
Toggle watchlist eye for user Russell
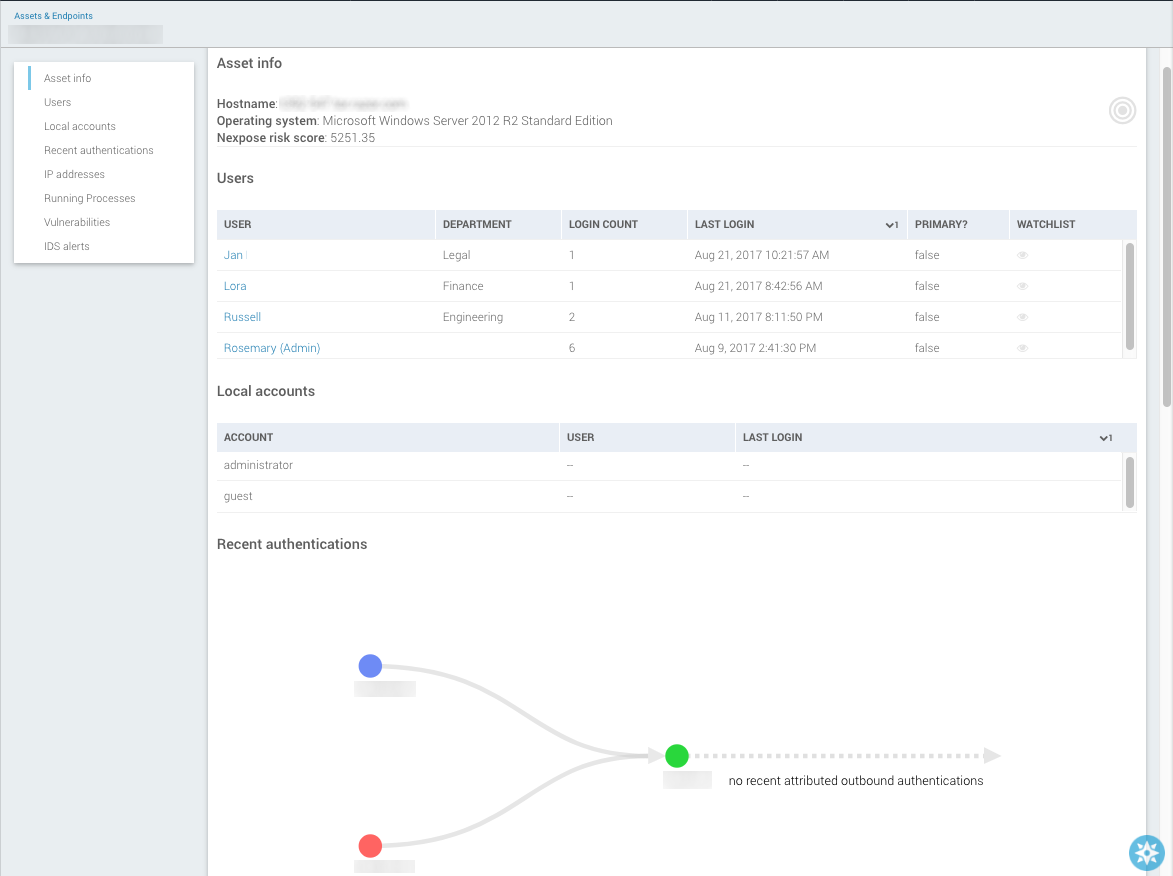tap(1023, 317)
